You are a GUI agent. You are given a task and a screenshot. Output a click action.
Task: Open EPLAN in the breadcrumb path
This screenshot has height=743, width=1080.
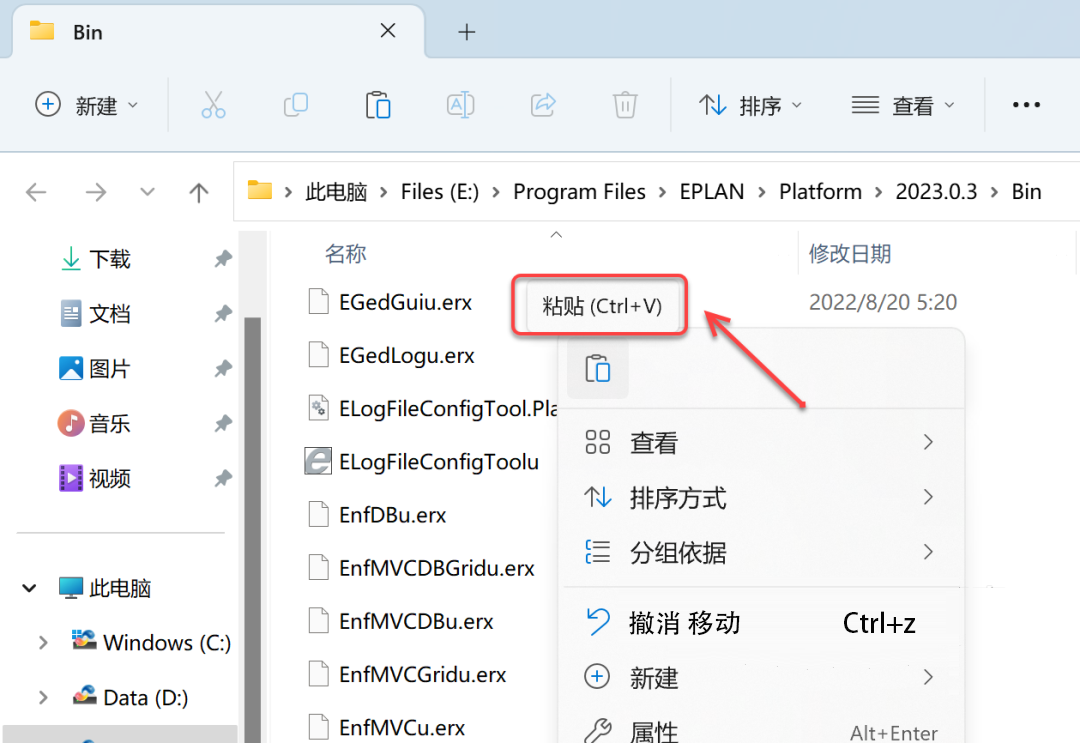point(711,191)
